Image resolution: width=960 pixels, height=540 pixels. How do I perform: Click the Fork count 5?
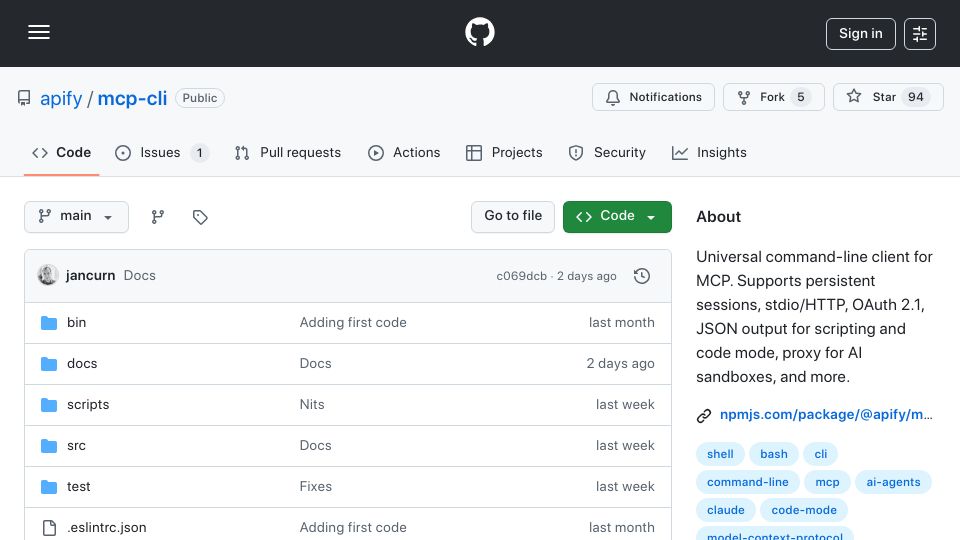pos(800,97)
